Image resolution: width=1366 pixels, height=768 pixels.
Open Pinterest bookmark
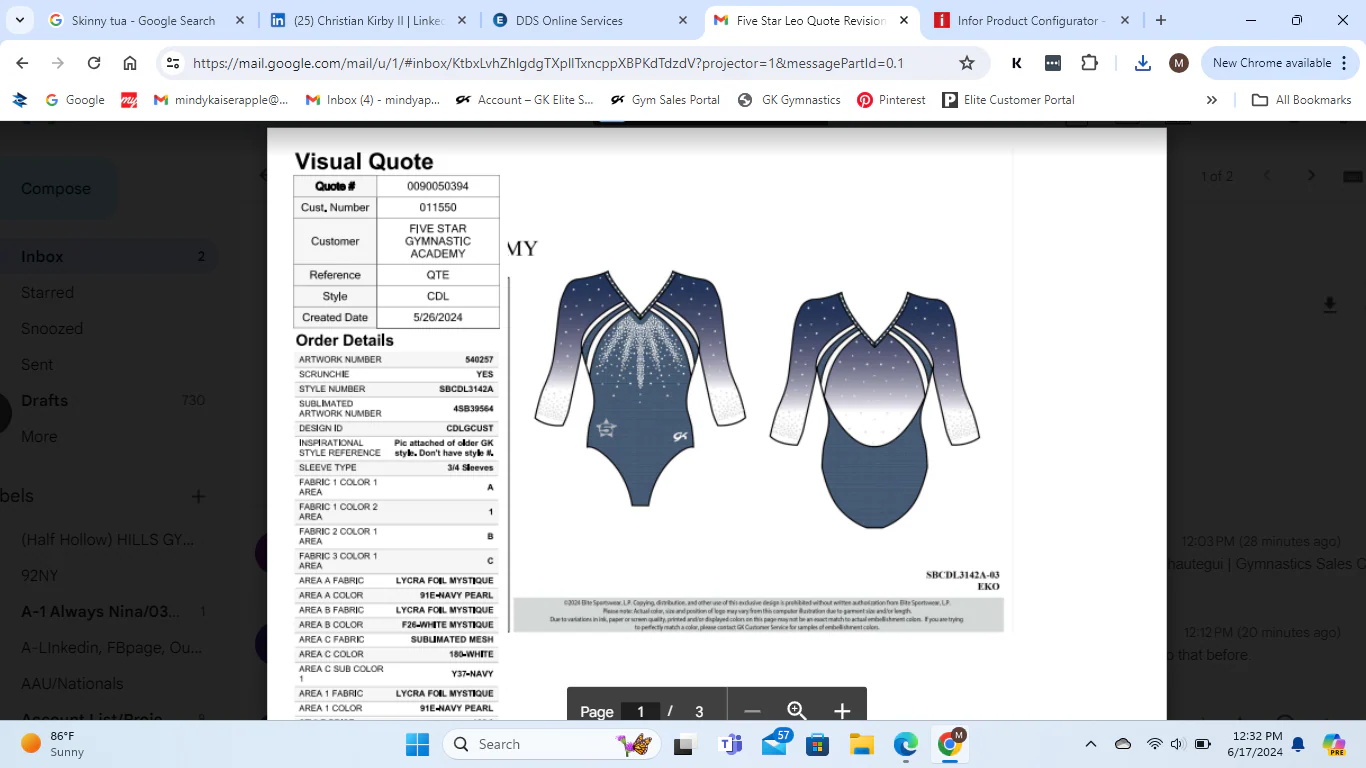point(891,100)
